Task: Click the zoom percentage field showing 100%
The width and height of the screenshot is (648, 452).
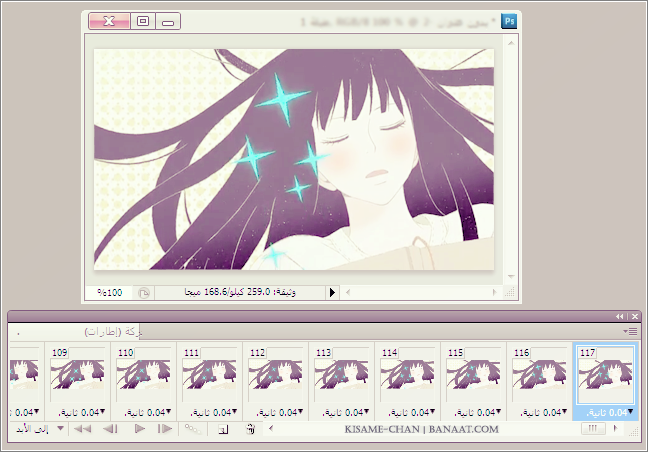Action: [109, 293]
